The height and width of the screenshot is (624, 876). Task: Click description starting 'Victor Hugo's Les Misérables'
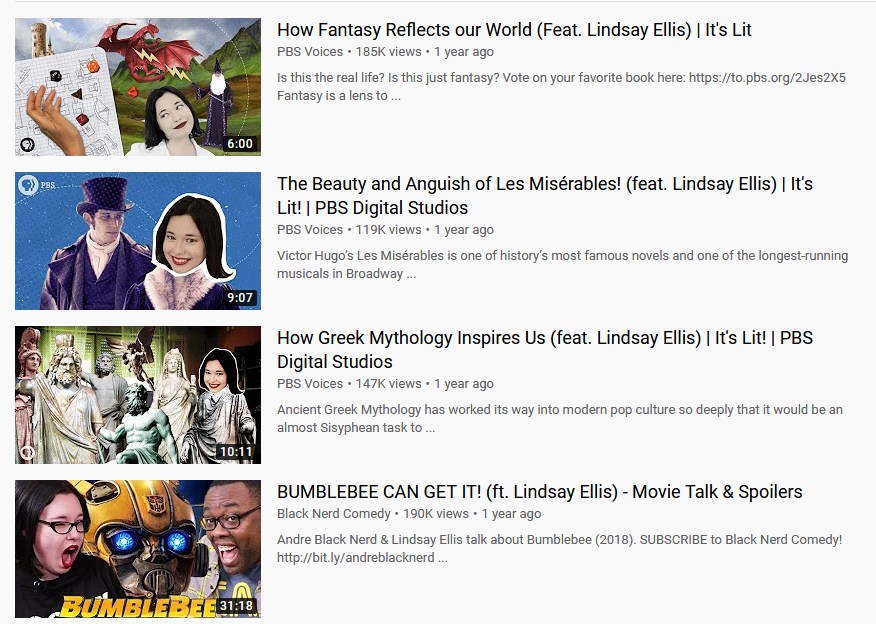click(563, 265)
